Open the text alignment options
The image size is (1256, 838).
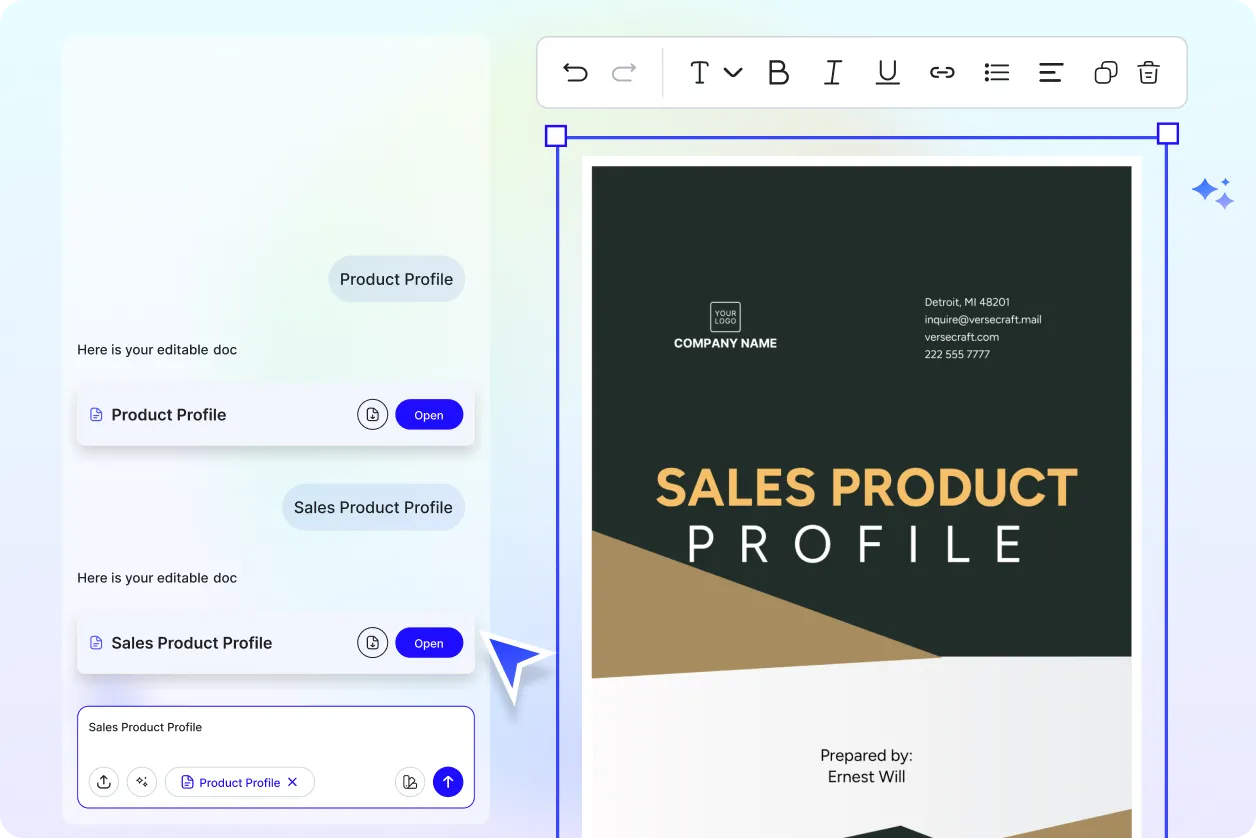pos(1050,72)
